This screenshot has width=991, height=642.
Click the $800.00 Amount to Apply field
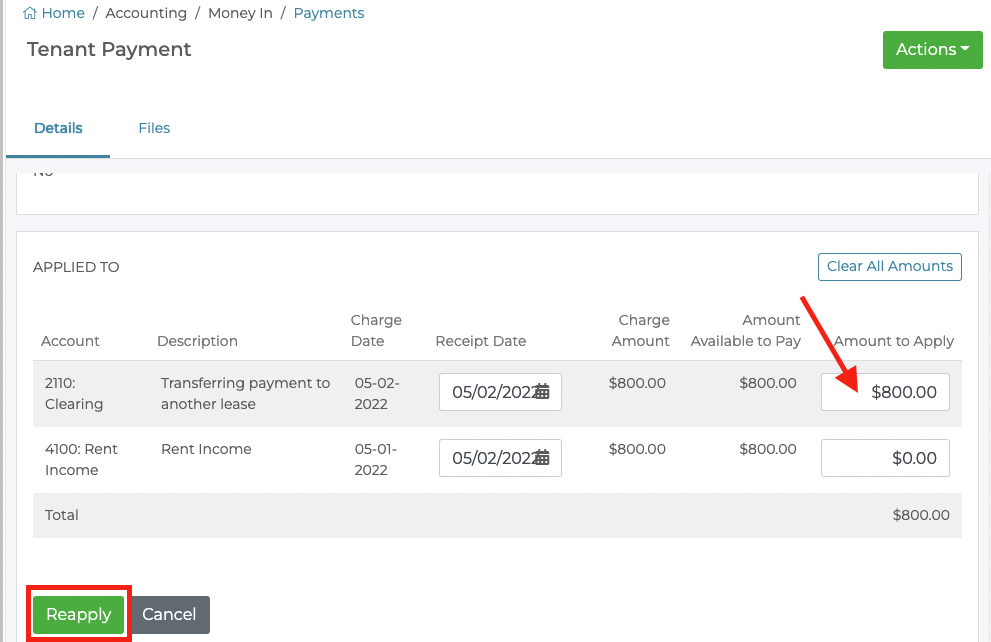885,392
